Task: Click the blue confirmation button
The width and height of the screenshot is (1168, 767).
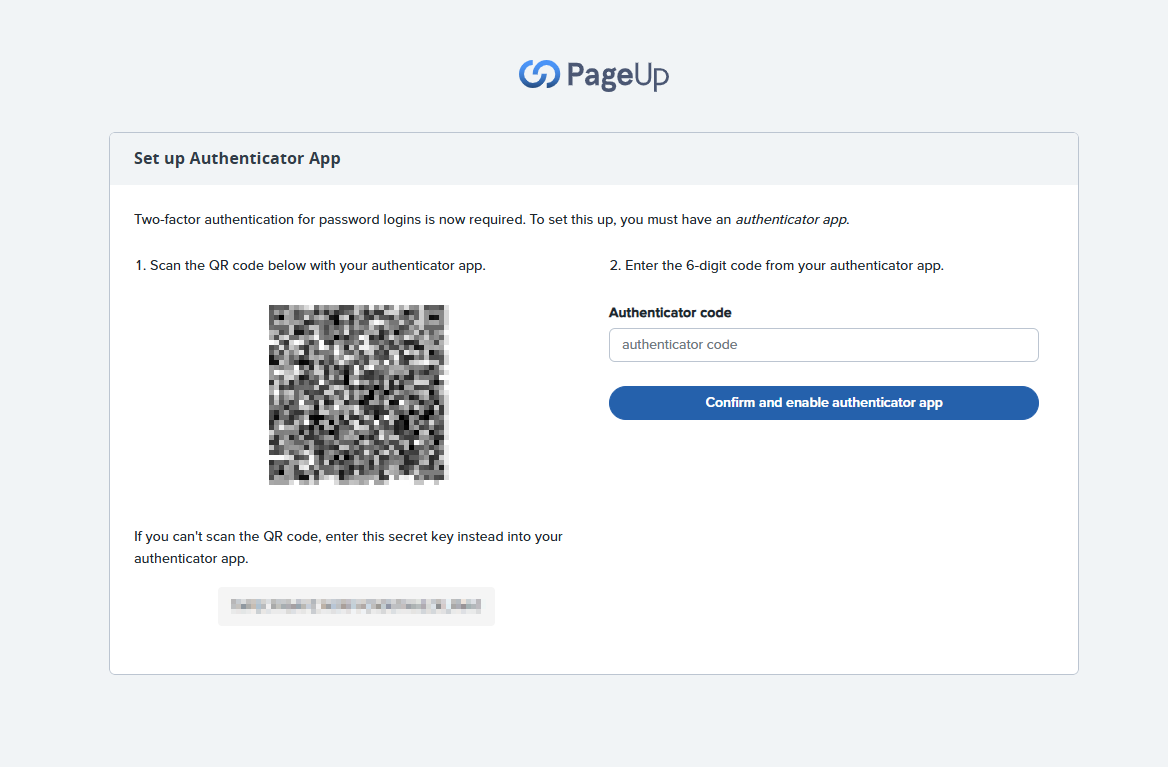Action: (823, 402)
